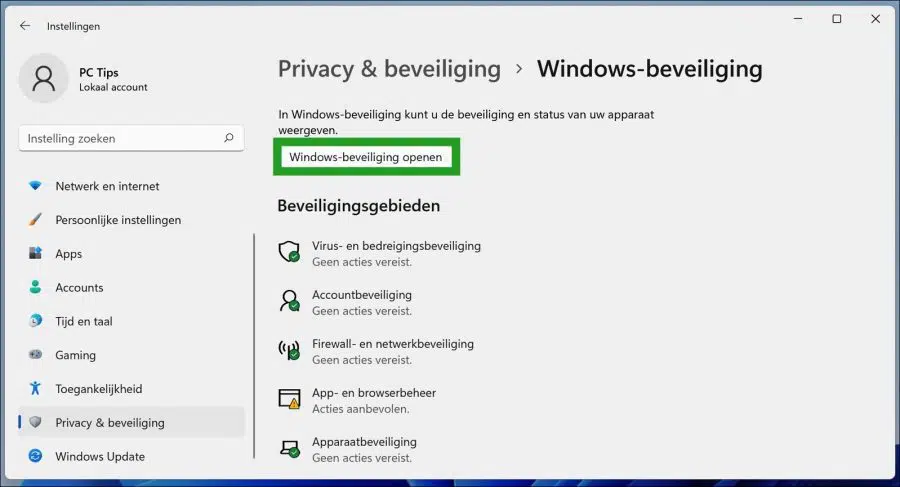The height and width of the screenshot is (487, 900).
Task: Open Netwerk en internet settings
Action: (x=131, y=186)
